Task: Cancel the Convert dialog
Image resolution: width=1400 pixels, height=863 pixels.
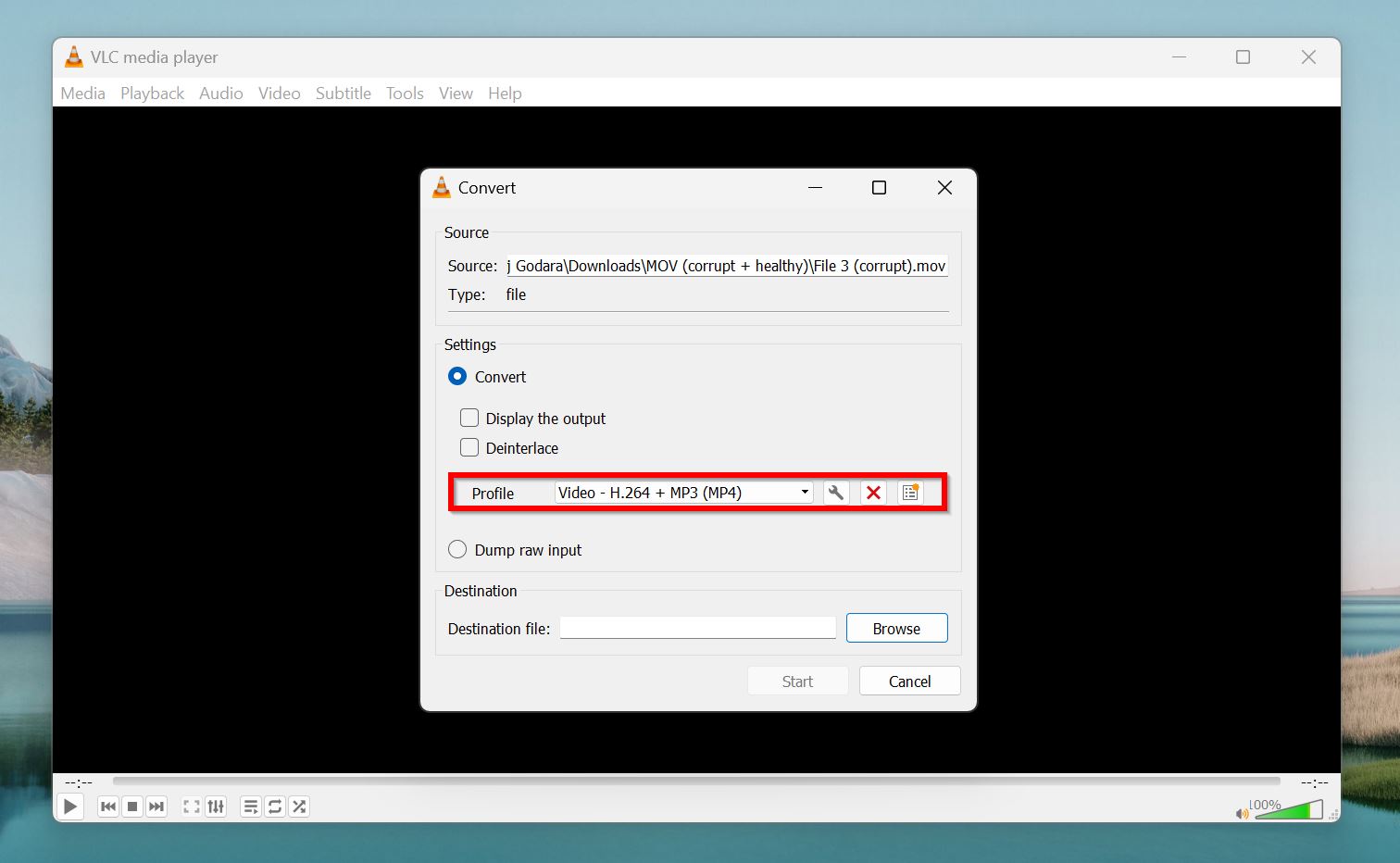Action: [909, 681]
